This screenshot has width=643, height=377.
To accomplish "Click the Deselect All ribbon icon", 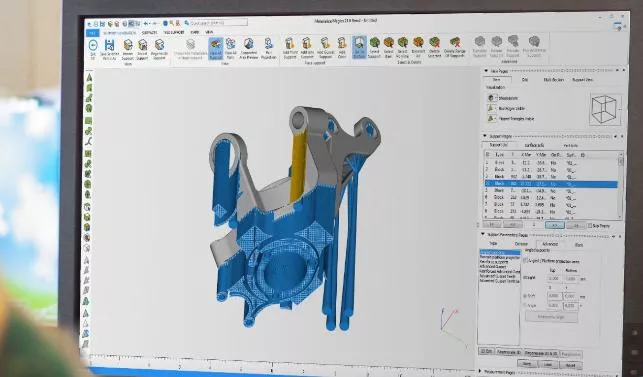I will [x=418, y=48].
